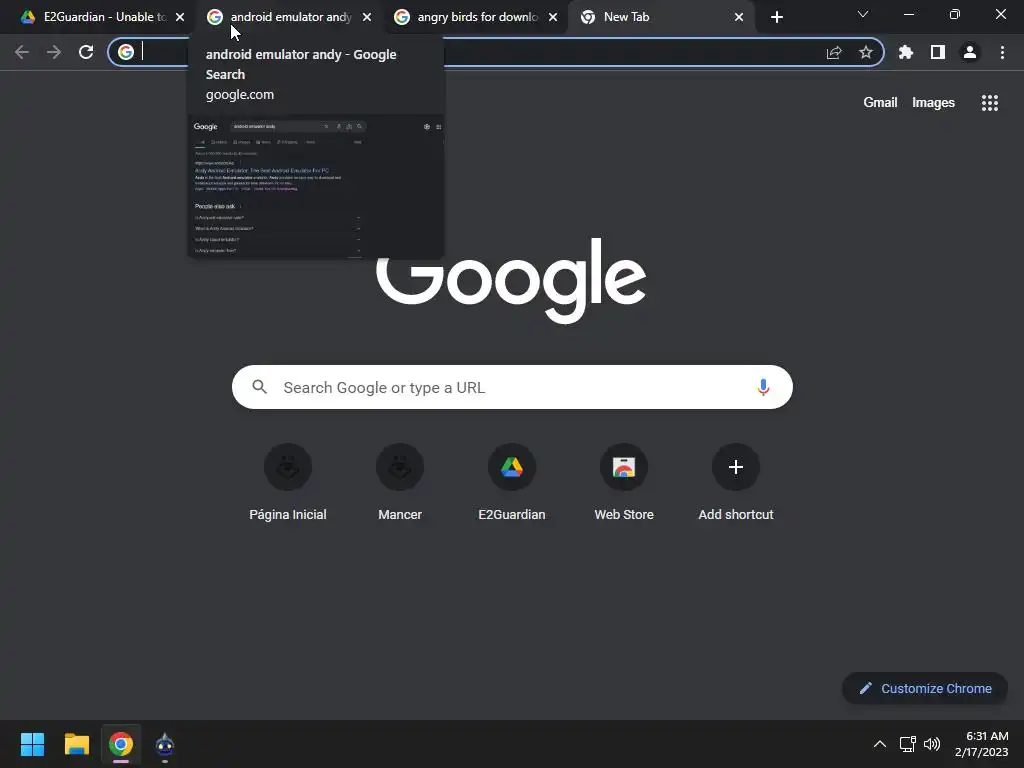This screenshot has width=1024, height=768.
Task: Open the Google apps grid
Action: coord(990,103)
